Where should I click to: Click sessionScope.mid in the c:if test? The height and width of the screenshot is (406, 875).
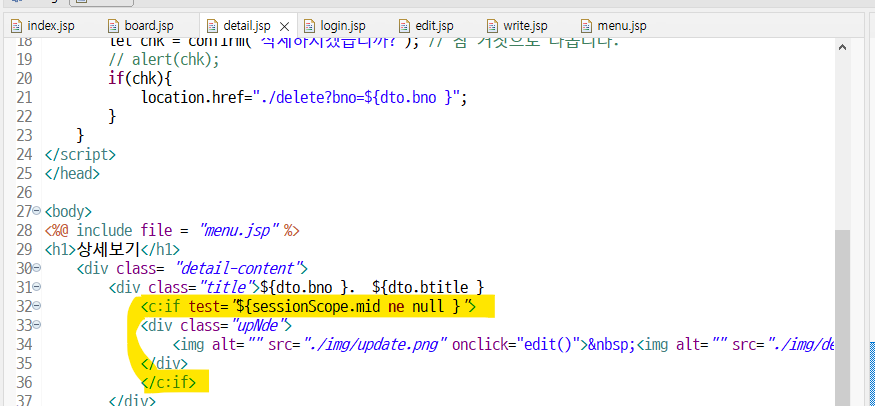coord(315,306)
